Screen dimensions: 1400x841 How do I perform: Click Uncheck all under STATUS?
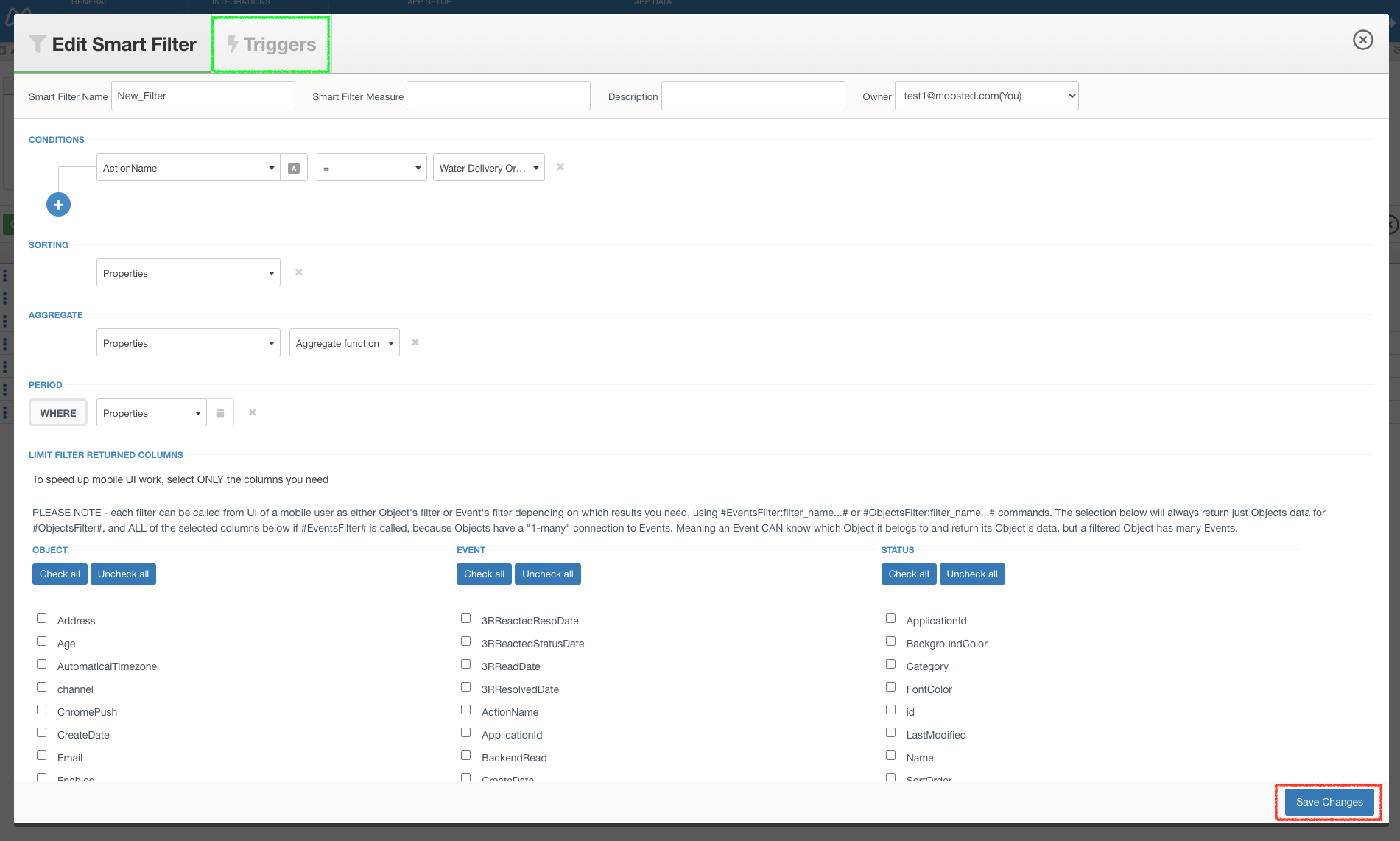[x=972, y=574]
